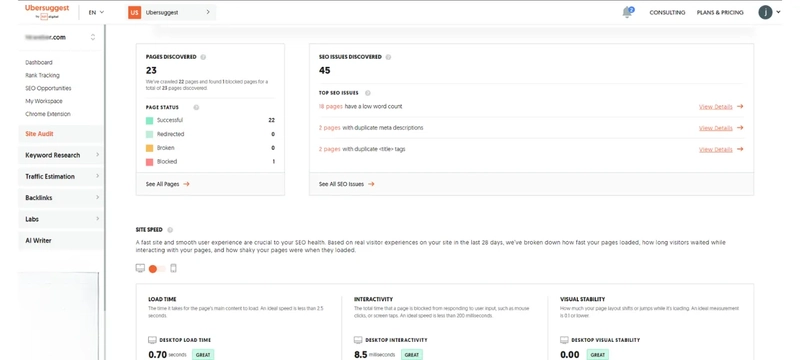Open the dropdown caret beside the avatar

point(778,12)
